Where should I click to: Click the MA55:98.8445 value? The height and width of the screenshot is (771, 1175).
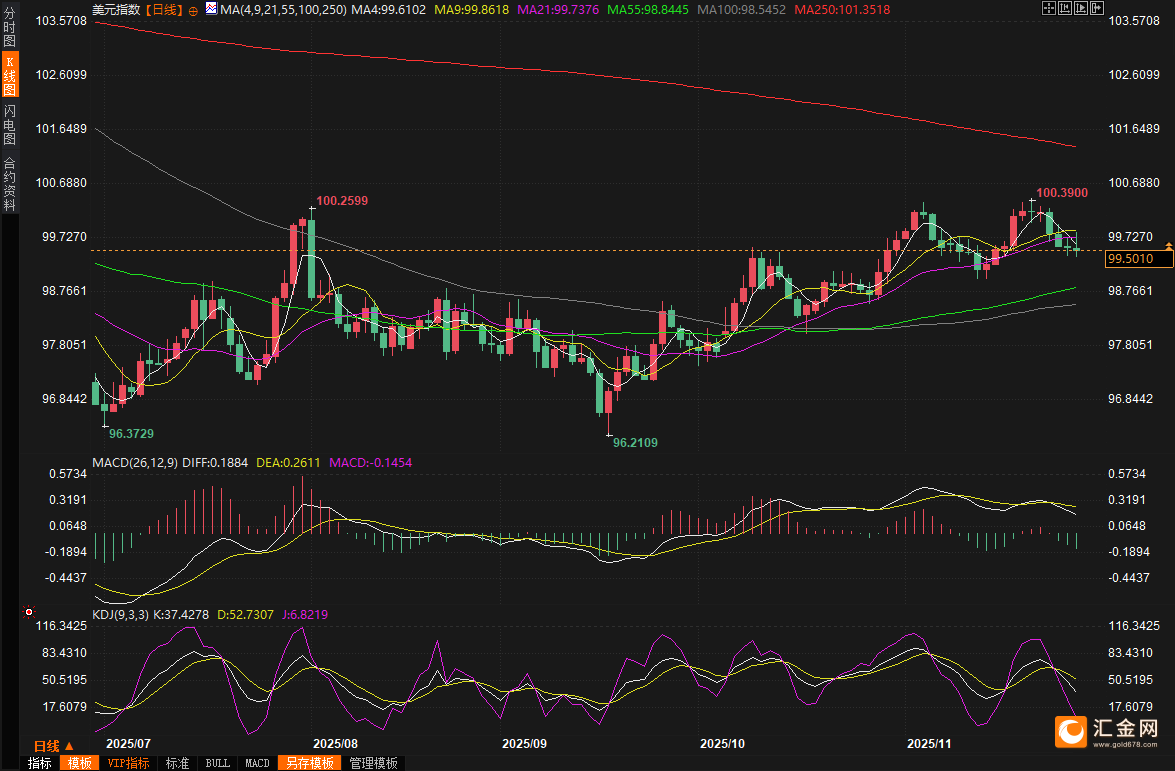(647, 10)
